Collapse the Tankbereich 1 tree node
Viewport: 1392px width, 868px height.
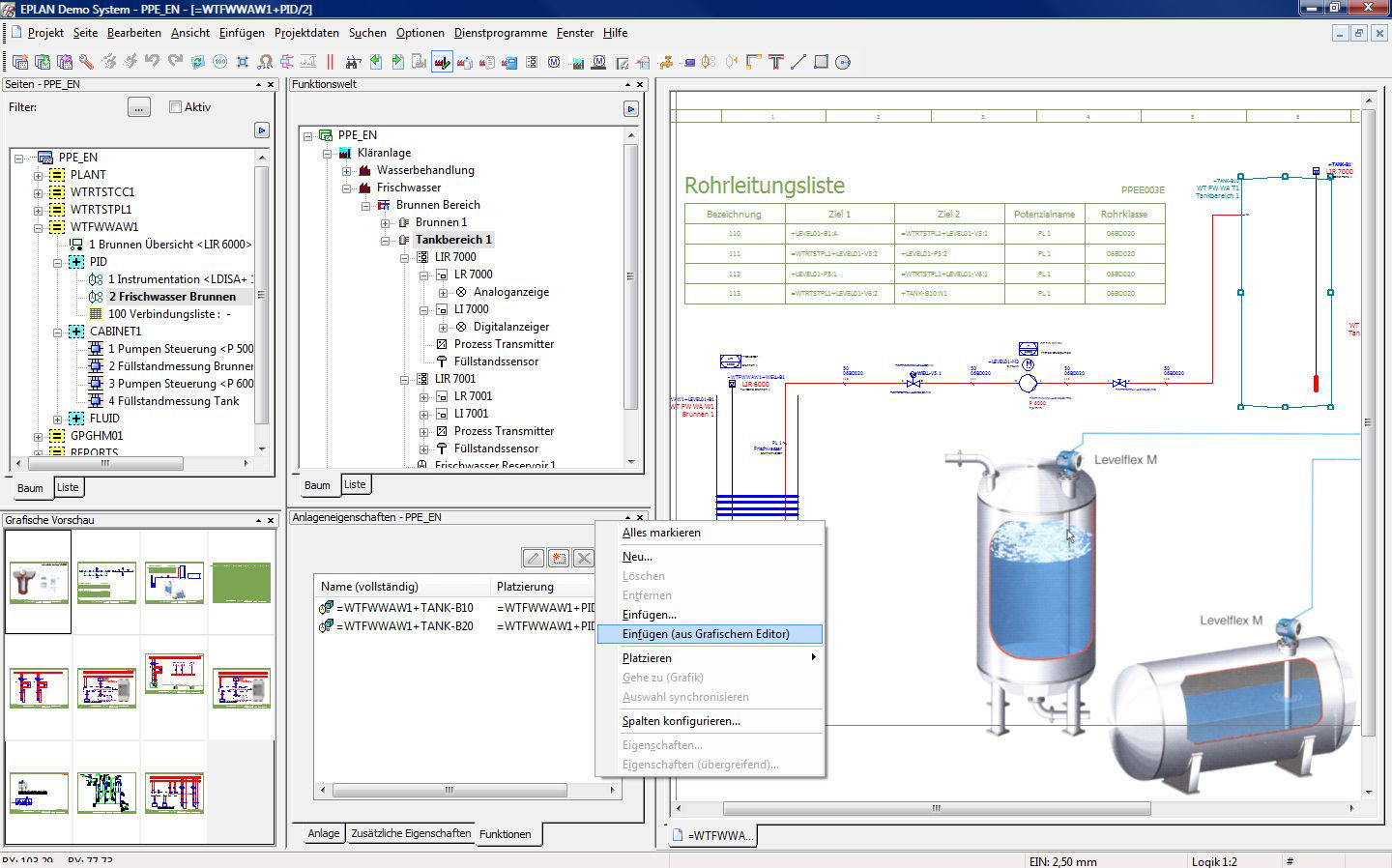click(386, 240)
